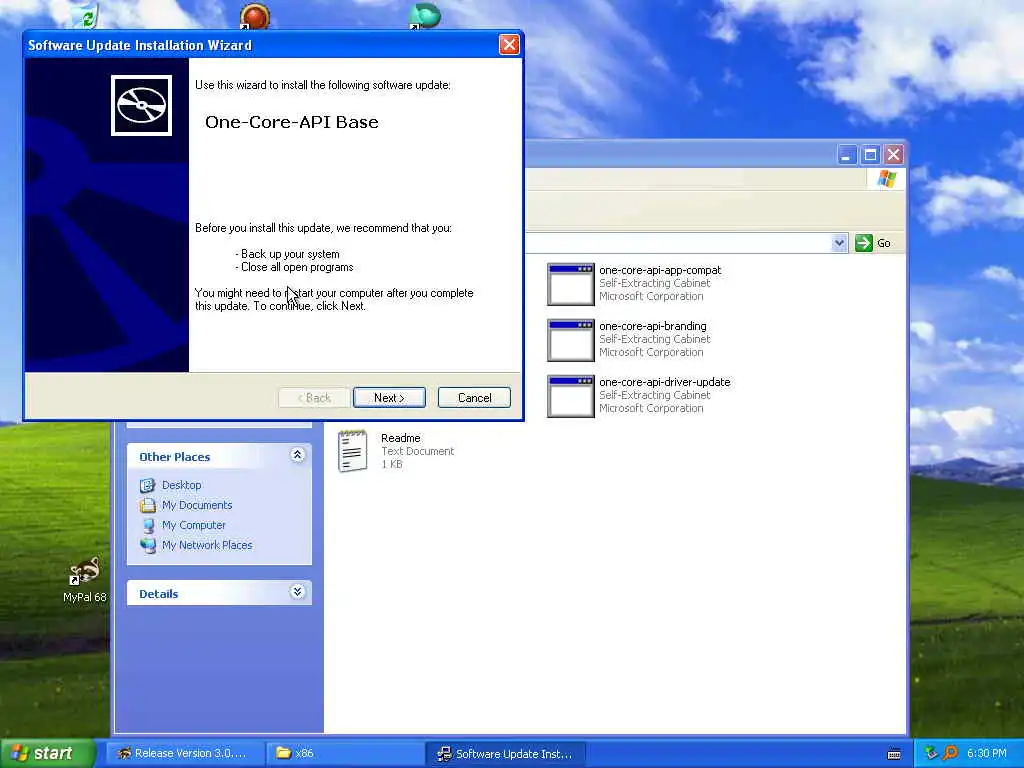Click the My Documents folder icon
The width and height of the screenshot is (1024, 768).
coord(148,505)
